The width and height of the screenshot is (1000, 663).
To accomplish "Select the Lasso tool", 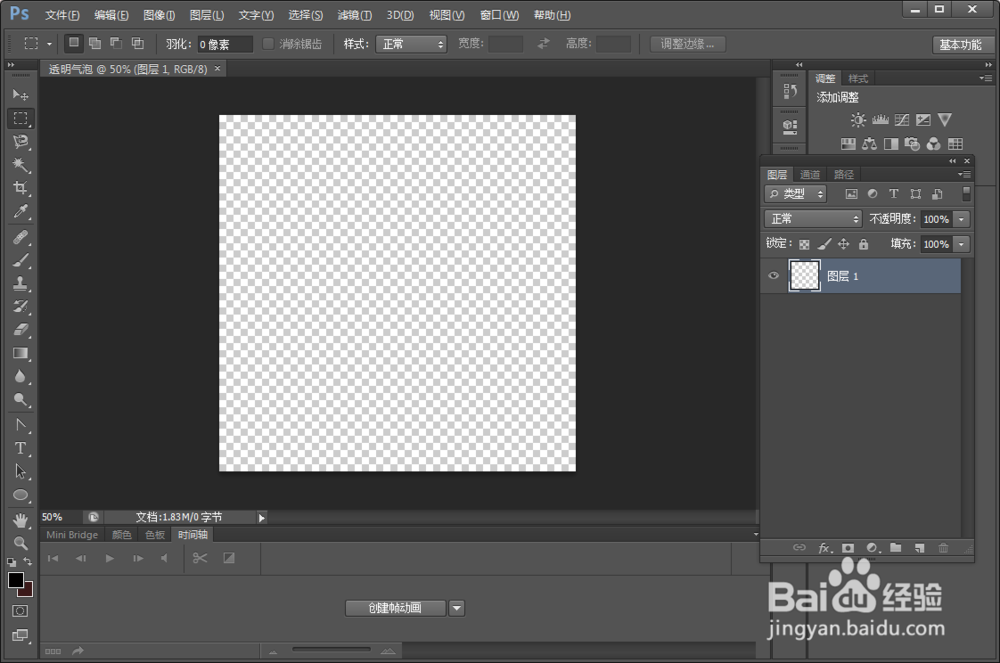I will [x=21, y=141].
